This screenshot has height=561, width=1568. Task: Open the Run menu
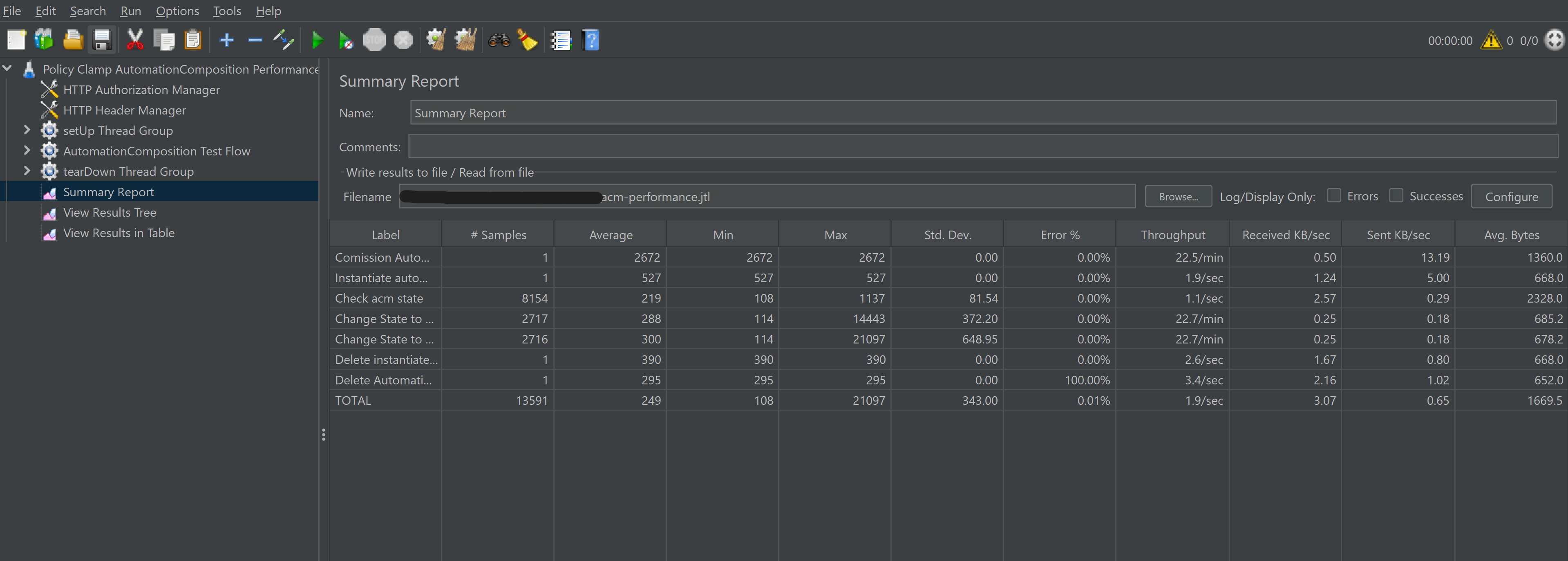click(x=130, y=11)
